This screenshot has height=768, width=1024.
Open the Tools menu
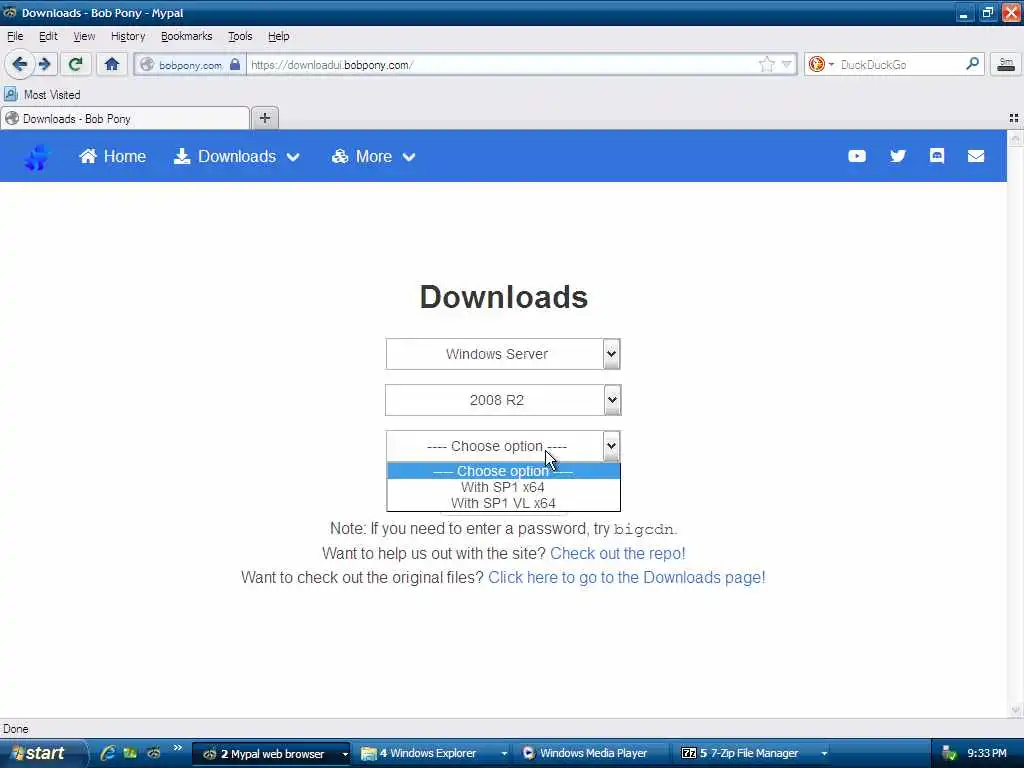(x=240, y=37)
